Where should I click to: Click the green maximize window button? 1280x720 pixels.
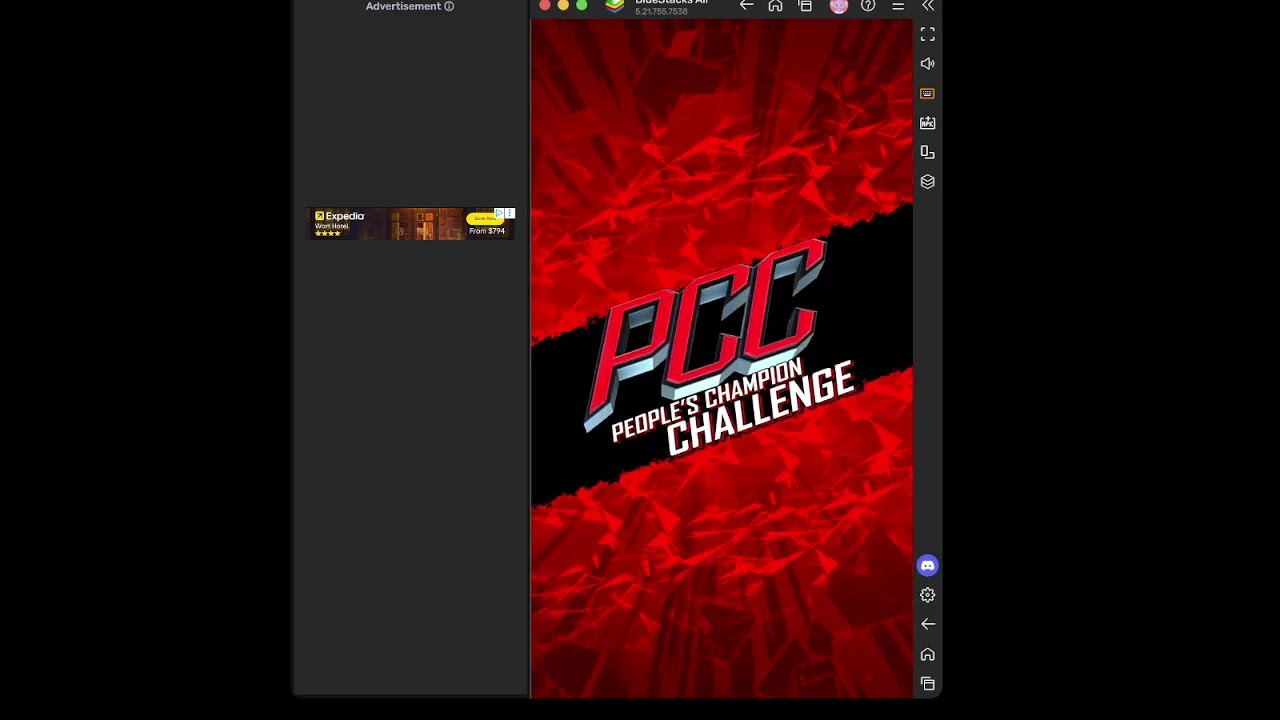[581, 5]
